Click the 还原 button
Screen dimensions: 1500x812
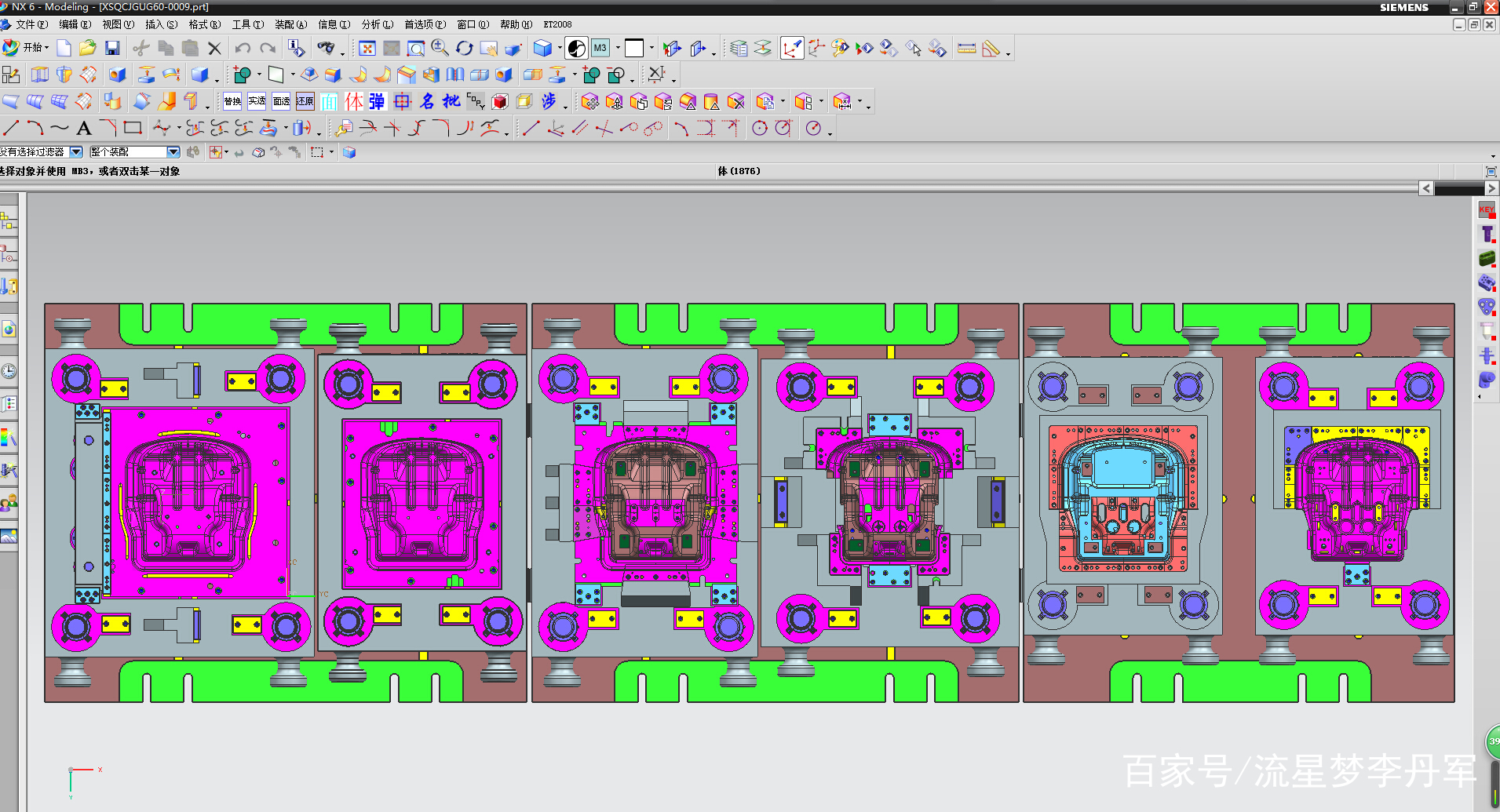[x=305, y=101]
